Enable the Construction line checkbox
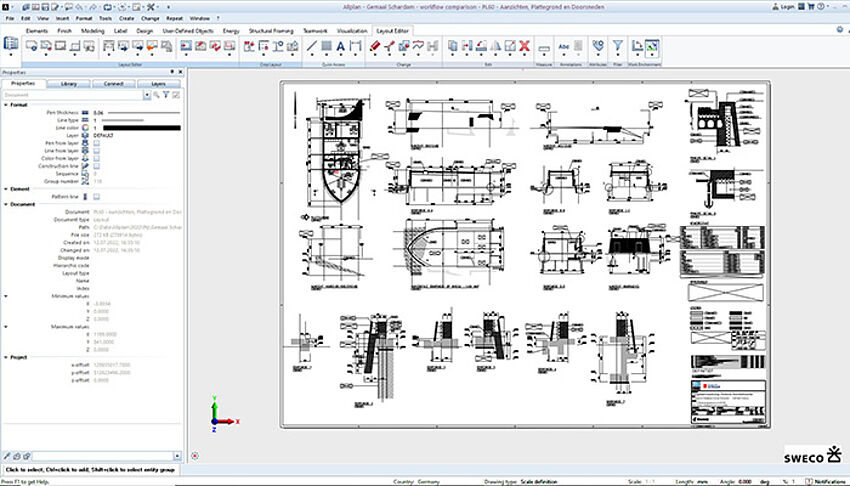850x486 pixels. click(97, 165)
